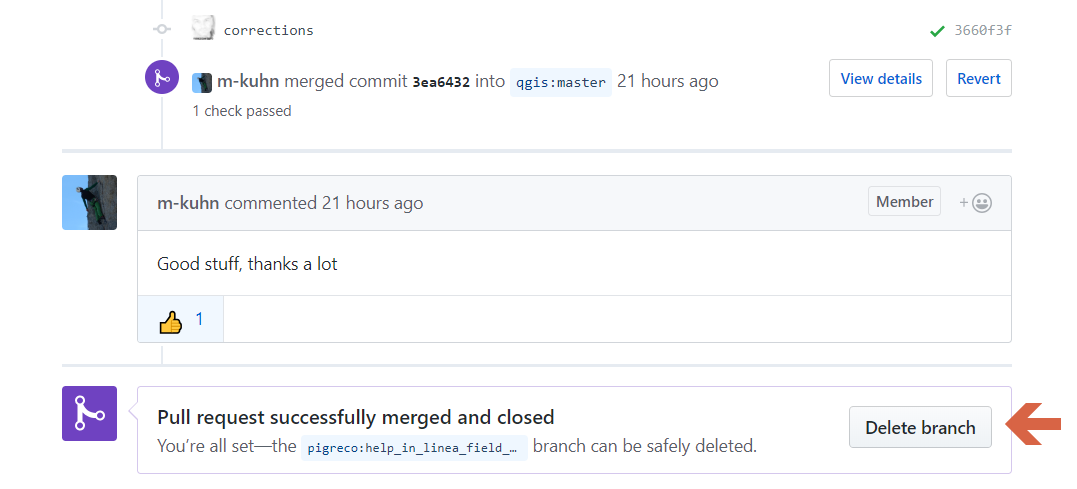Open commit hash 3660f3f
This screenshot has height=489, width=1077.
pos(983,30)
